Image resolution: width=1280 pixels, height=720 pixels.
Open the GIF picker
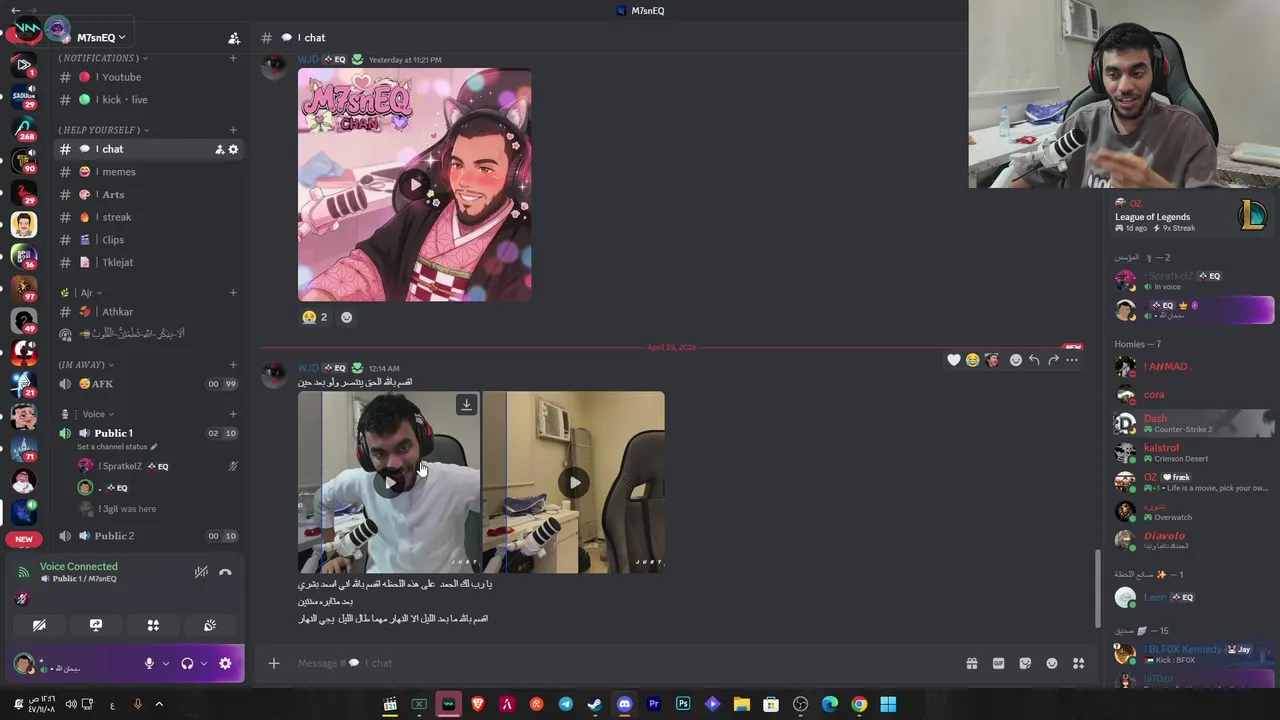coord(998,663)
